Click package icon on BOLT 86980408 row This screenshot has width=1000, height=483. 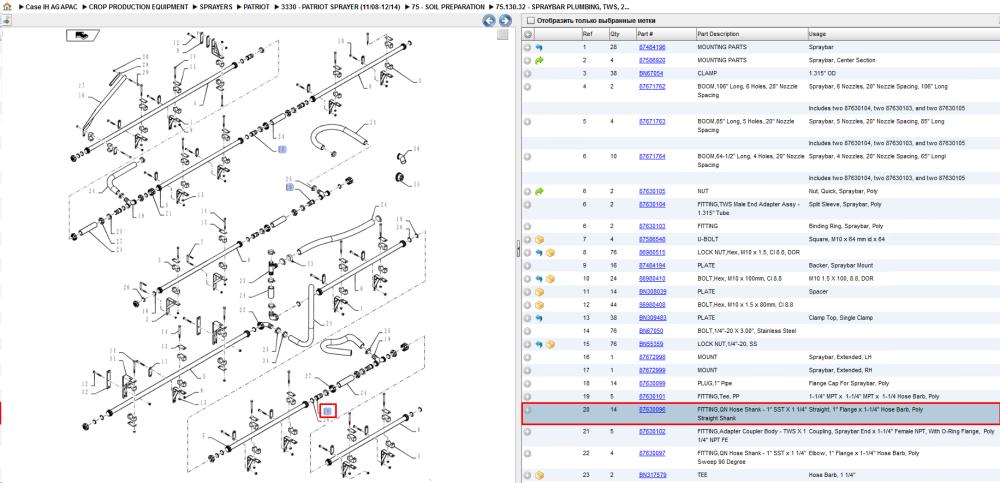point(539,305)
